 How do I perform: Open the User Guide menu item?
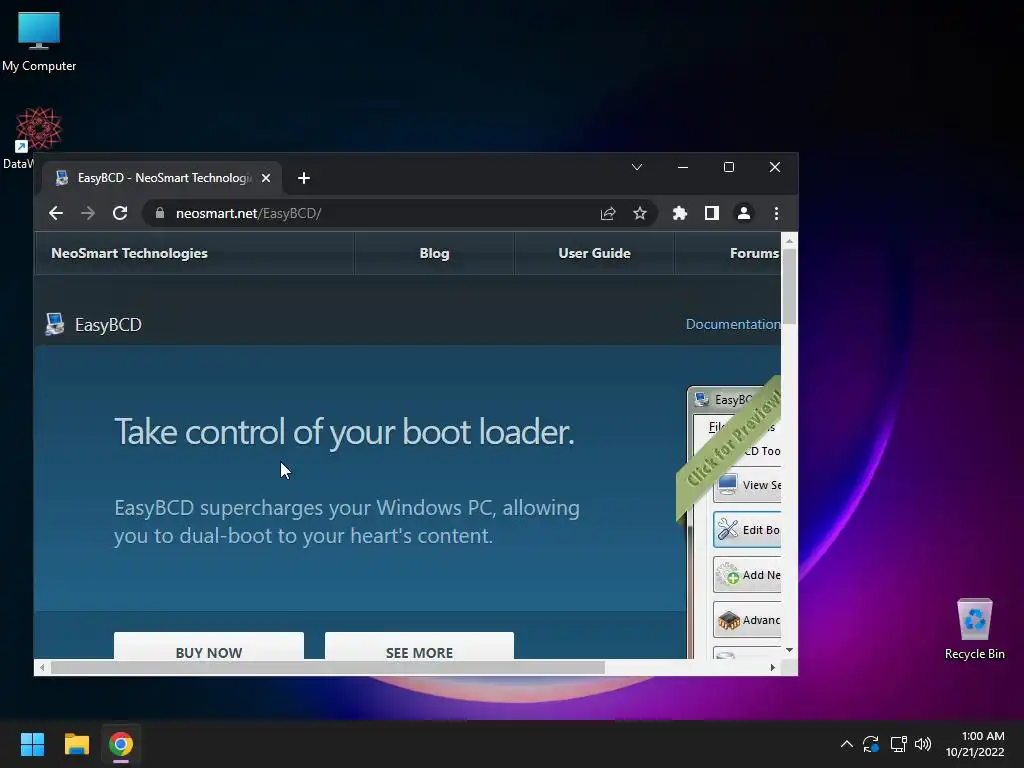point(594,253)
